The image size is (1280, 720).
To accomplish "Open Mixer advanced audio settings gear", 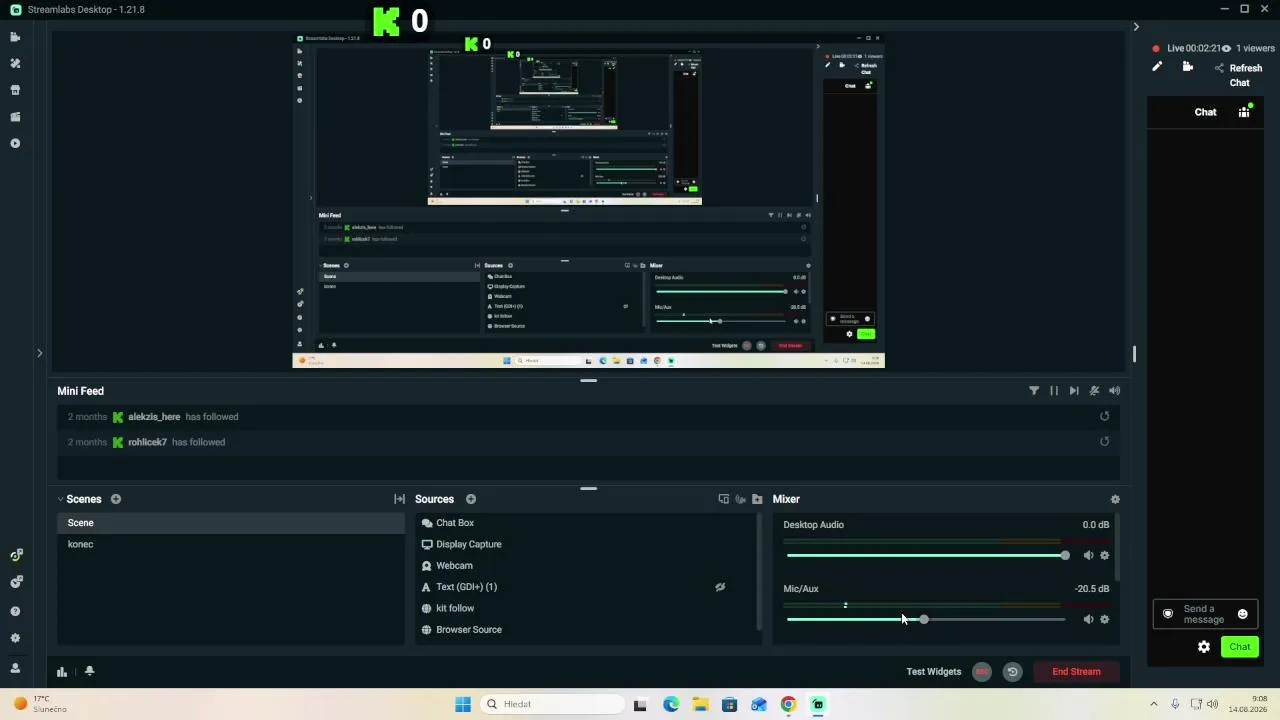I will click(x=1115, y=499).
